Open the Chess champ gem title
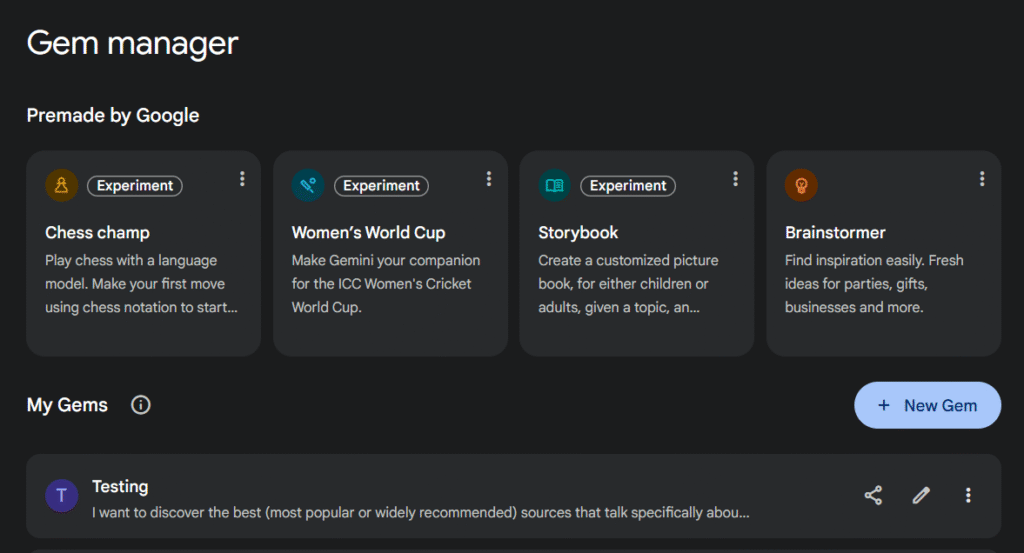Viewport: 1024px width, 553px height. 97,233
